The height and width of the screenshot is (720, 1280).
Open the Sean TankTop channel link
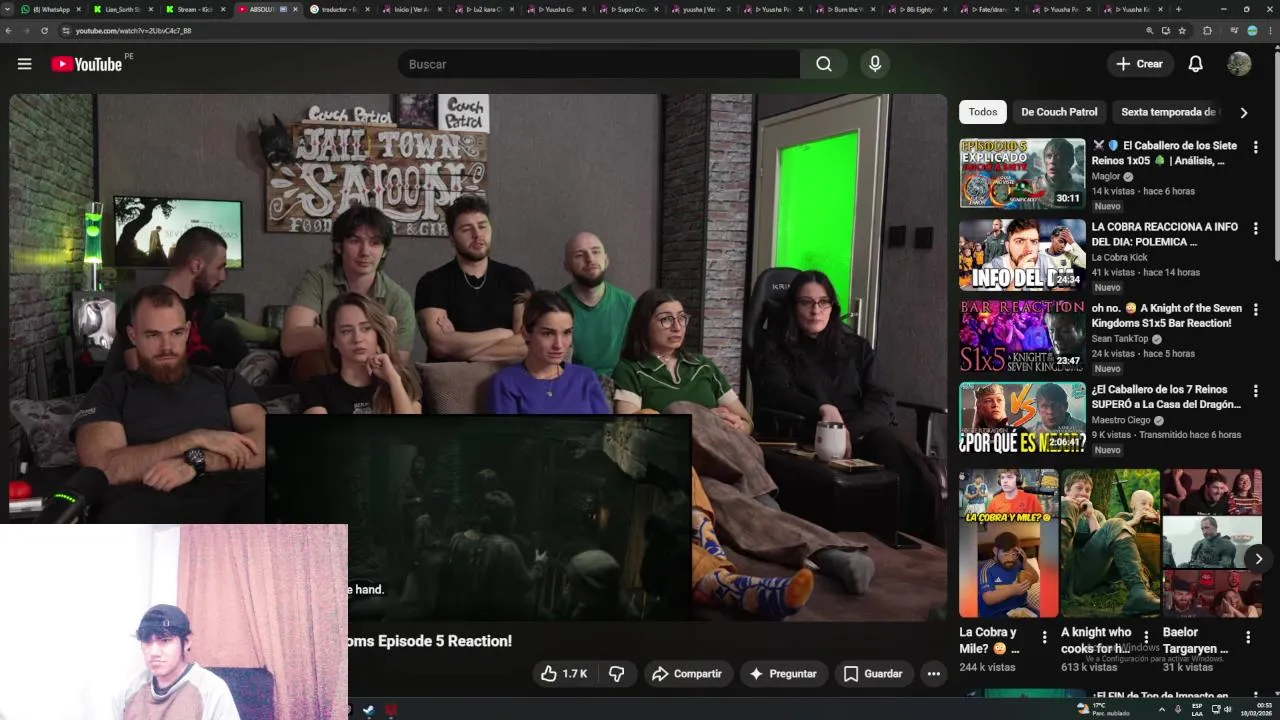(1120, 339)
